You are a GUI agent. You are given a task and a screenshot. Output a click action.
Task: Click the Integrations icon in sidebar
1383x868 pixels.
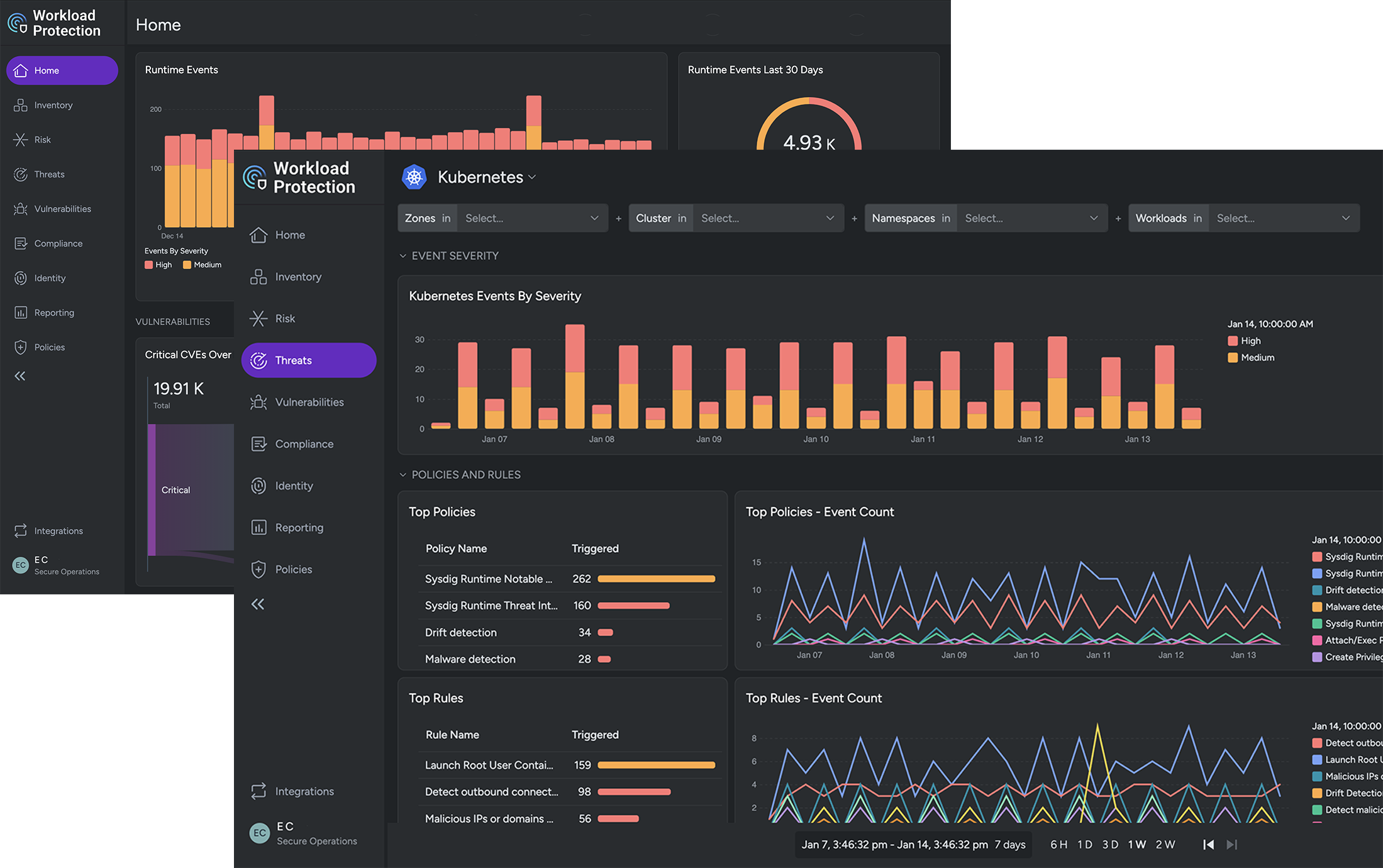[x=19, y=530]
